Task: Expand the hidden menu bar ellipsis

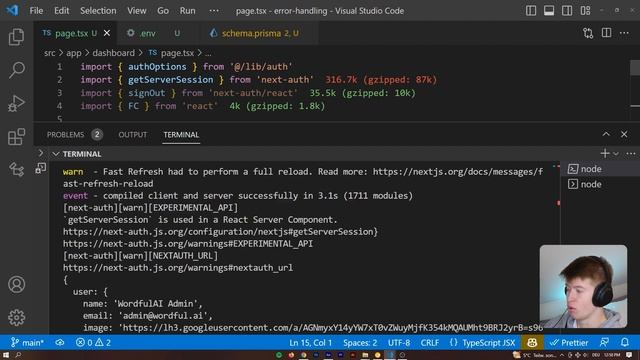Action: pyautogui.click(x=214, y=11)
